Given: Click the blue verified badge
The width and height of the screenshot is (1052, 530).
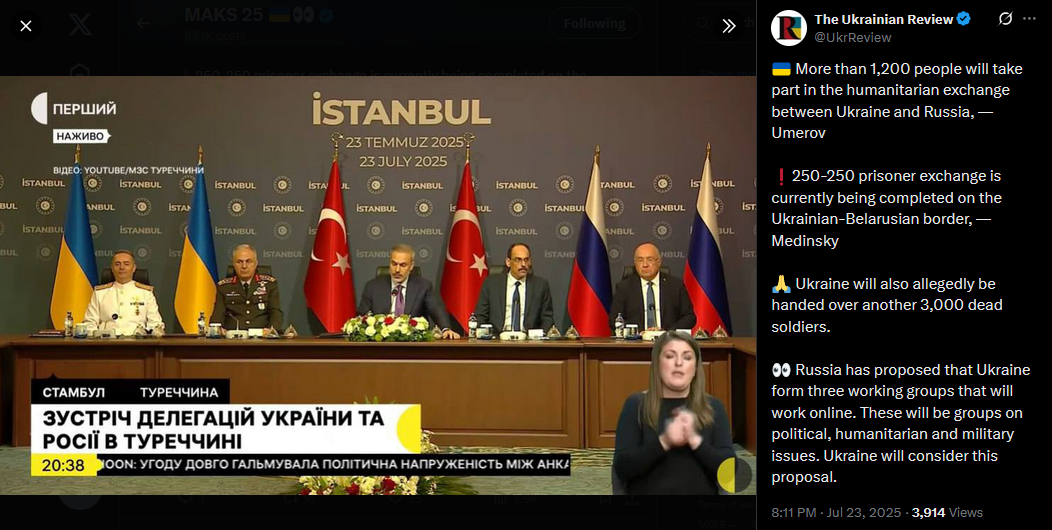Looking at the screenshot, I should [x=963, y=19].
